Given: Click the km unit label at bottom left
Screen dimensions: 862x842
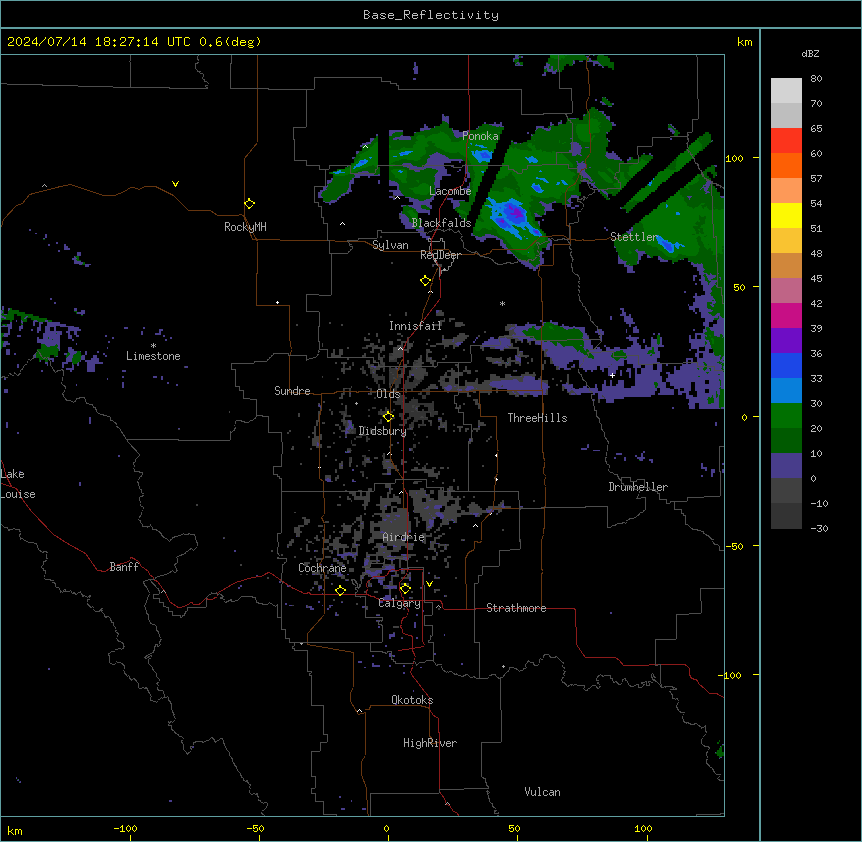Looking at the screenshot, I should (15, 830).
